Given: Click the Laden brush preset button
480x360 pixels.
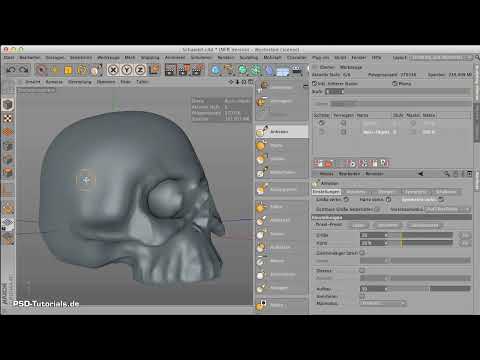Looking at the screenshot, I should 359,225.
